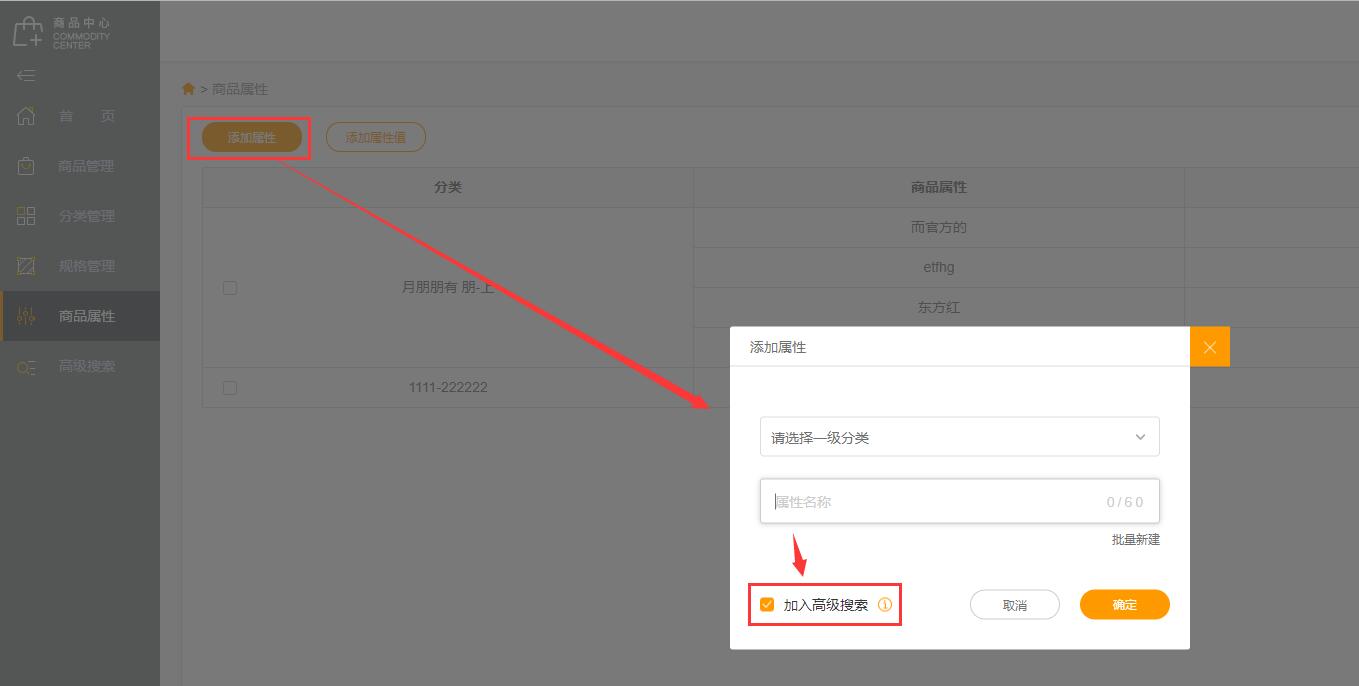Screen dimensions: 1359x686
Task: Click the 1111-222222 category cell
Action: [x=448, y=388]
